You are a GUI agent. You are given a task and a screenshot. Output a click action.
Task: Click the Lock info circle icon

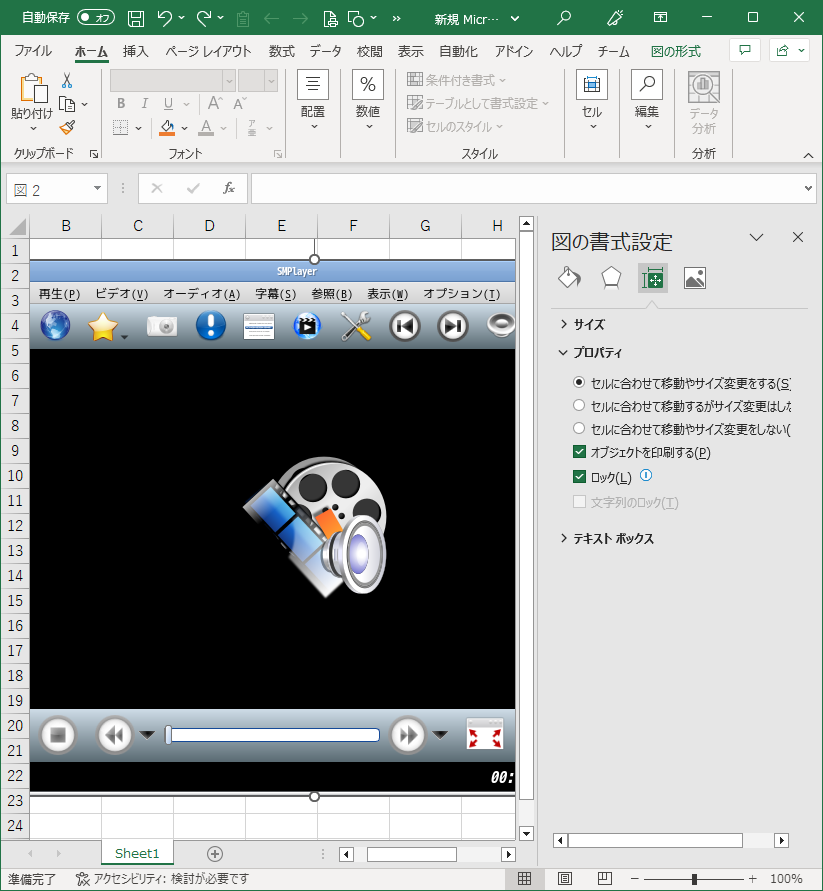click(x=646, y=475)
